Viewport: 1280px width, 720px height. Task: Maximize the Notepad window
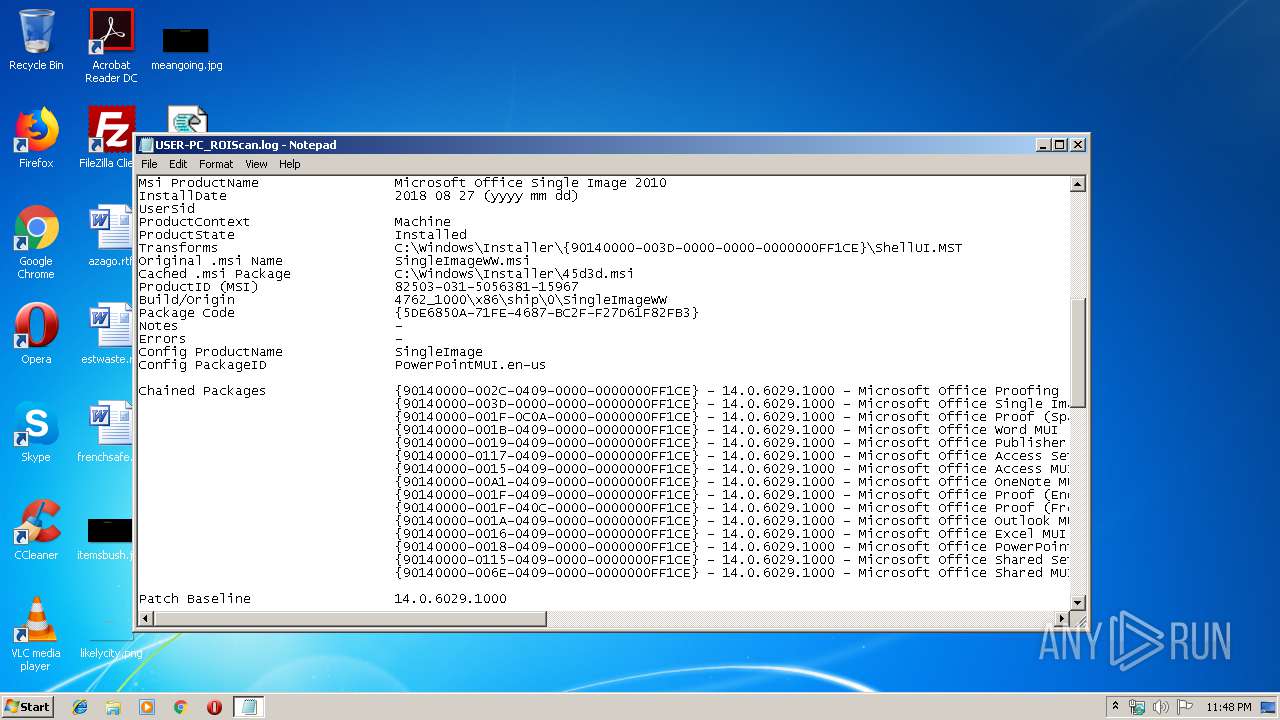click(1060, 145)
